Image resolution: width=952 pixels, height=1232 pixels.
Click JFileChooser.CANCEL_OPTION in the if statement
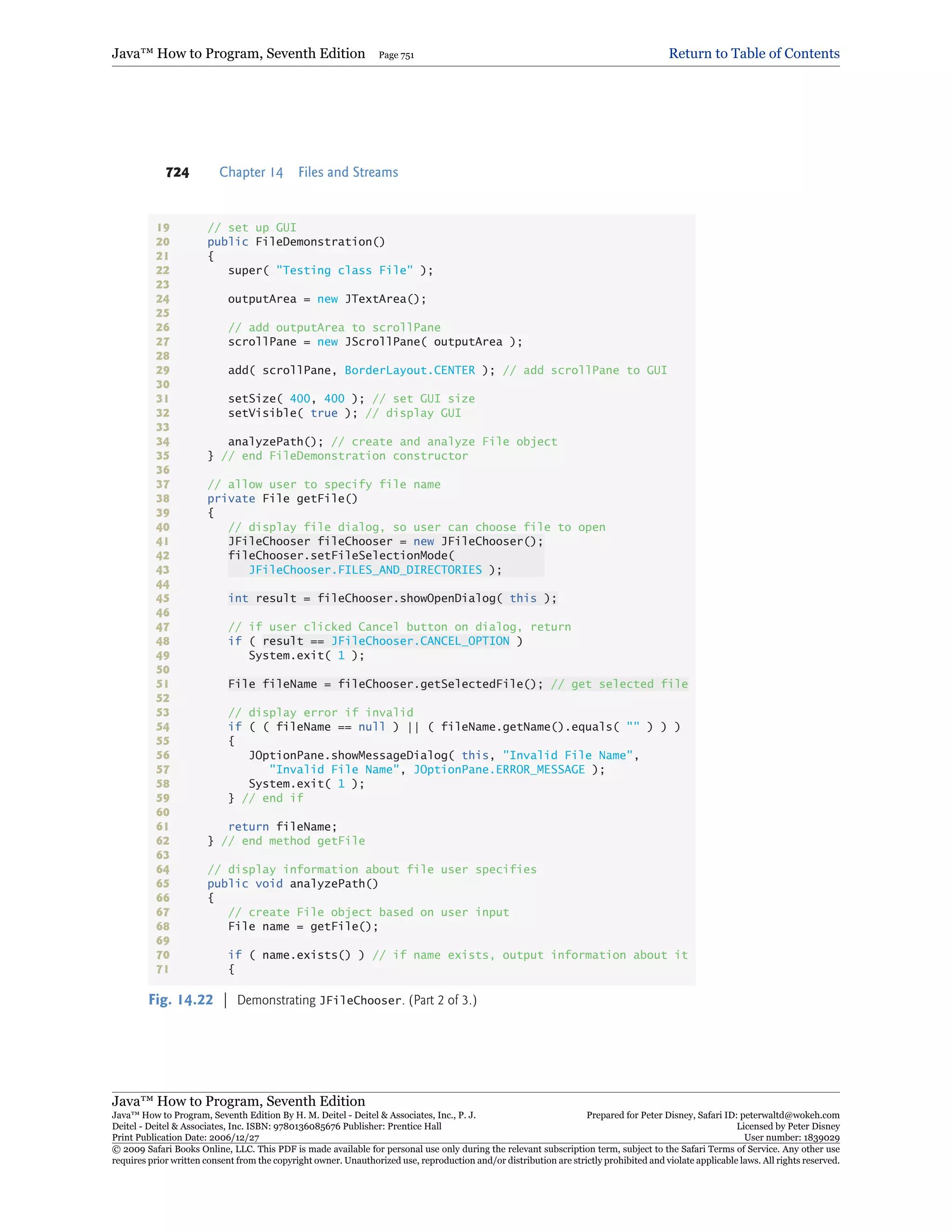point(420,642)
